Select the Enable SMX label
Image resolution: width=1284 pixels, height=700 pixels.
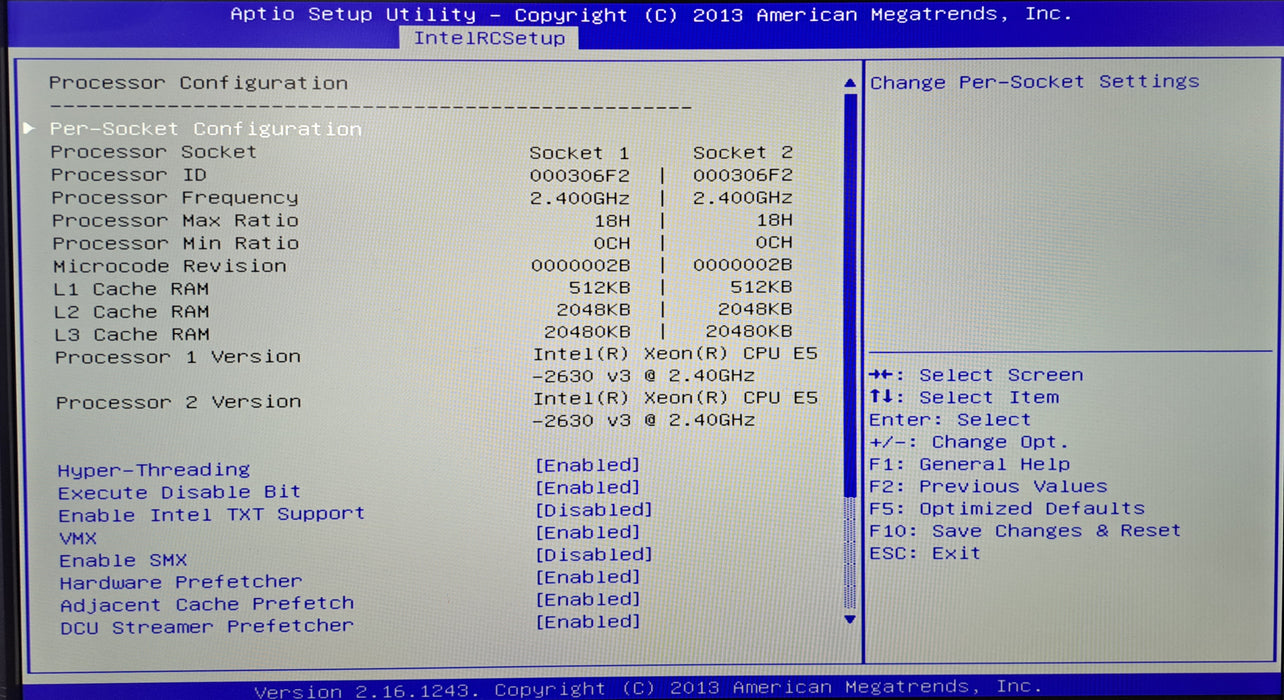click(123, 560)
